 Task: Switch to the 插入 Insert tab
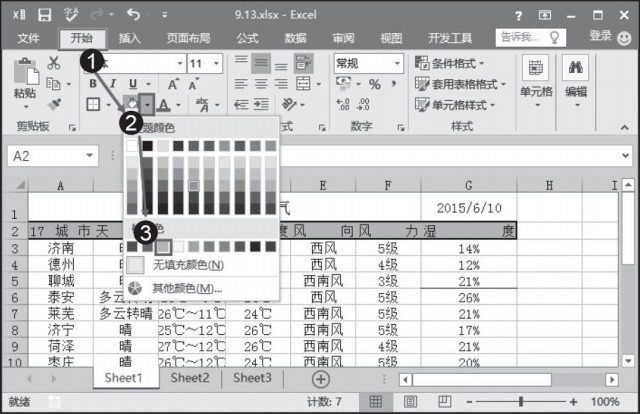(x=129, y=38)
